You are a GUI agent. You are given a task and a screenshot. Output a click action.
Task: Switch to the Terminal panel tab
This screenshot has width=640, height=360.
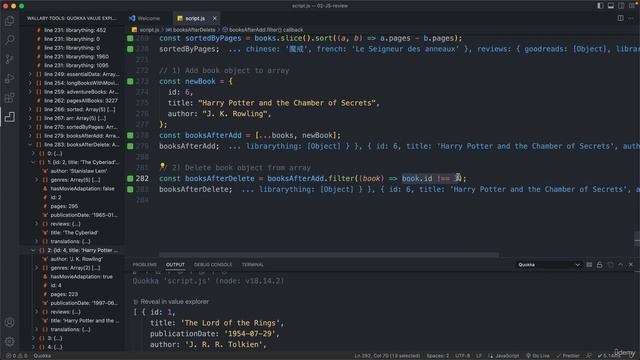click(x=252, y=264)
